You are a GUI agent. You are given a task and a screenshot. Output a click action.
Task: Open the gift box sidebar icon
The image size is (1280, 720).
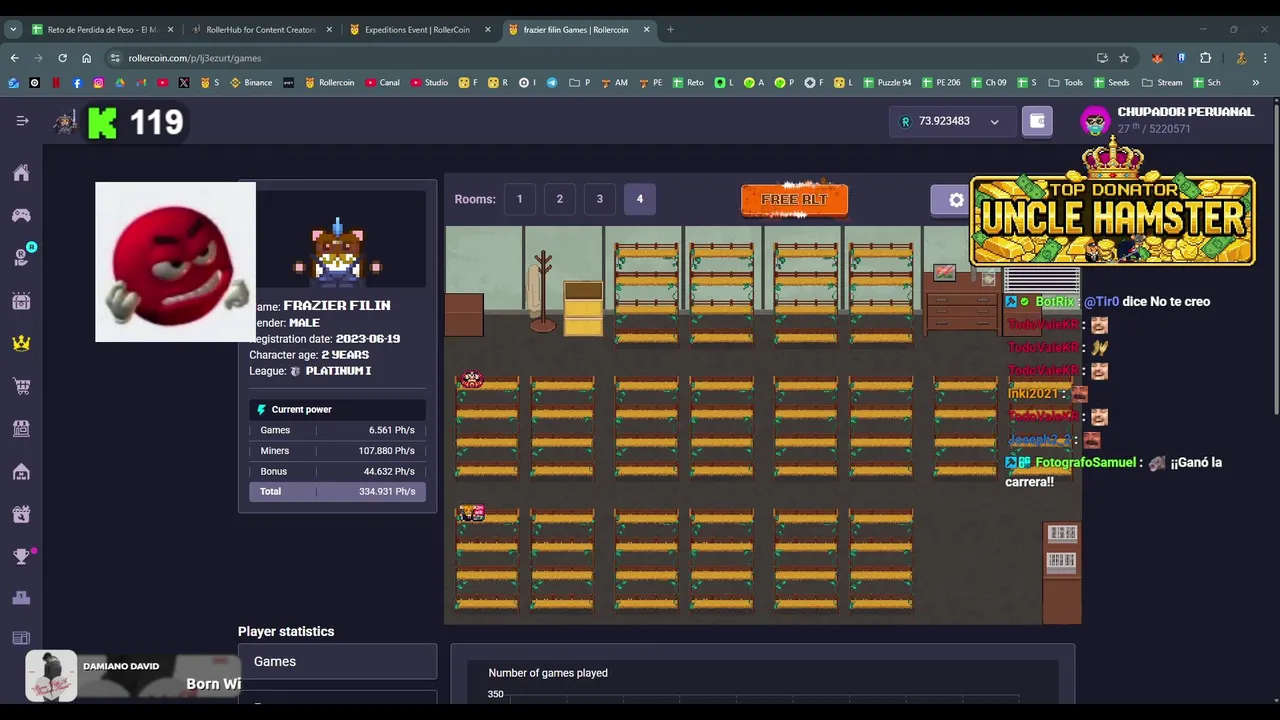click(21, 514)
